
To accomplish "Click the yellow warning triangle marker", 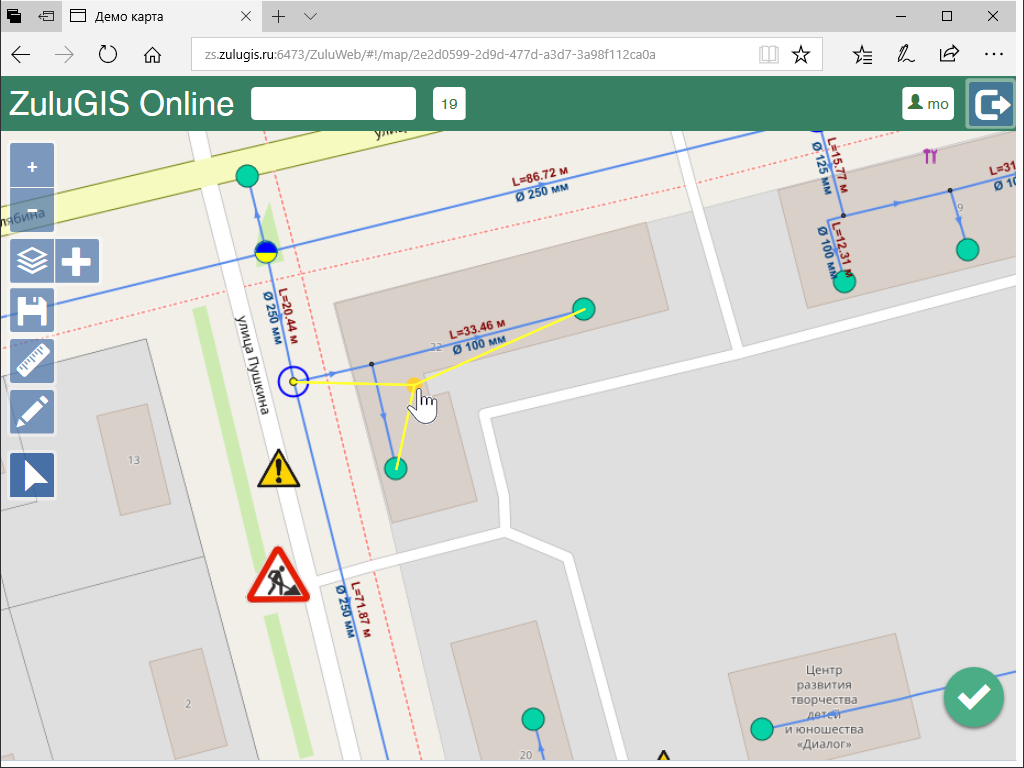I will pos(278,469).
